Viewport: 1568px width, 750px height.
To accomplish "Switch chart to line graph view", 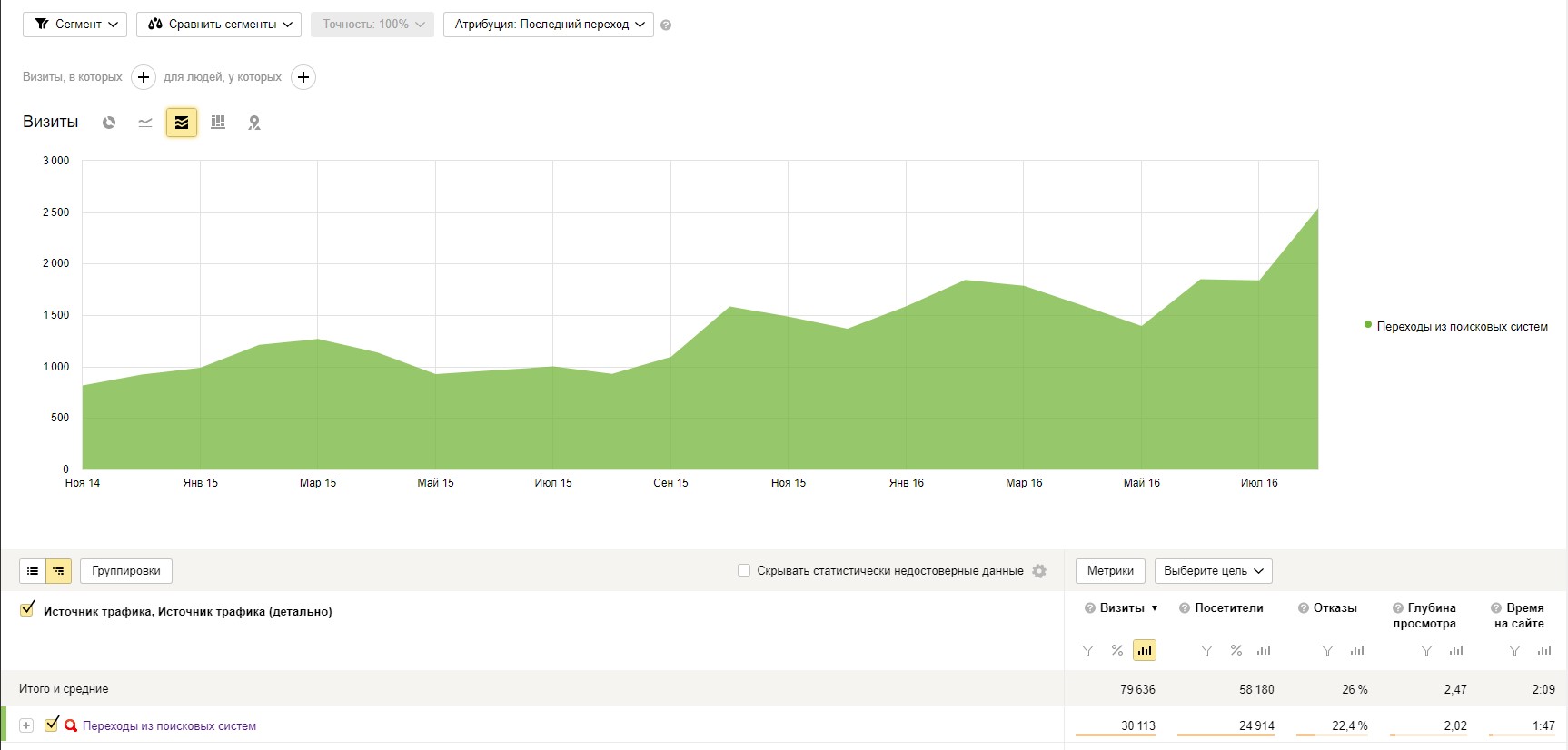I will [145, 123].
